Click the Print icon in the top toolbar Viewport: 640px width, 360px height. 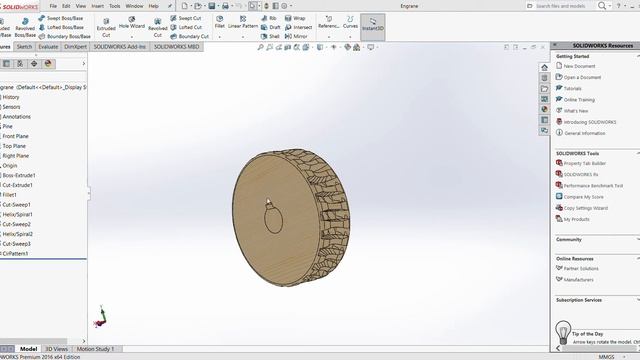coord(225,6)
